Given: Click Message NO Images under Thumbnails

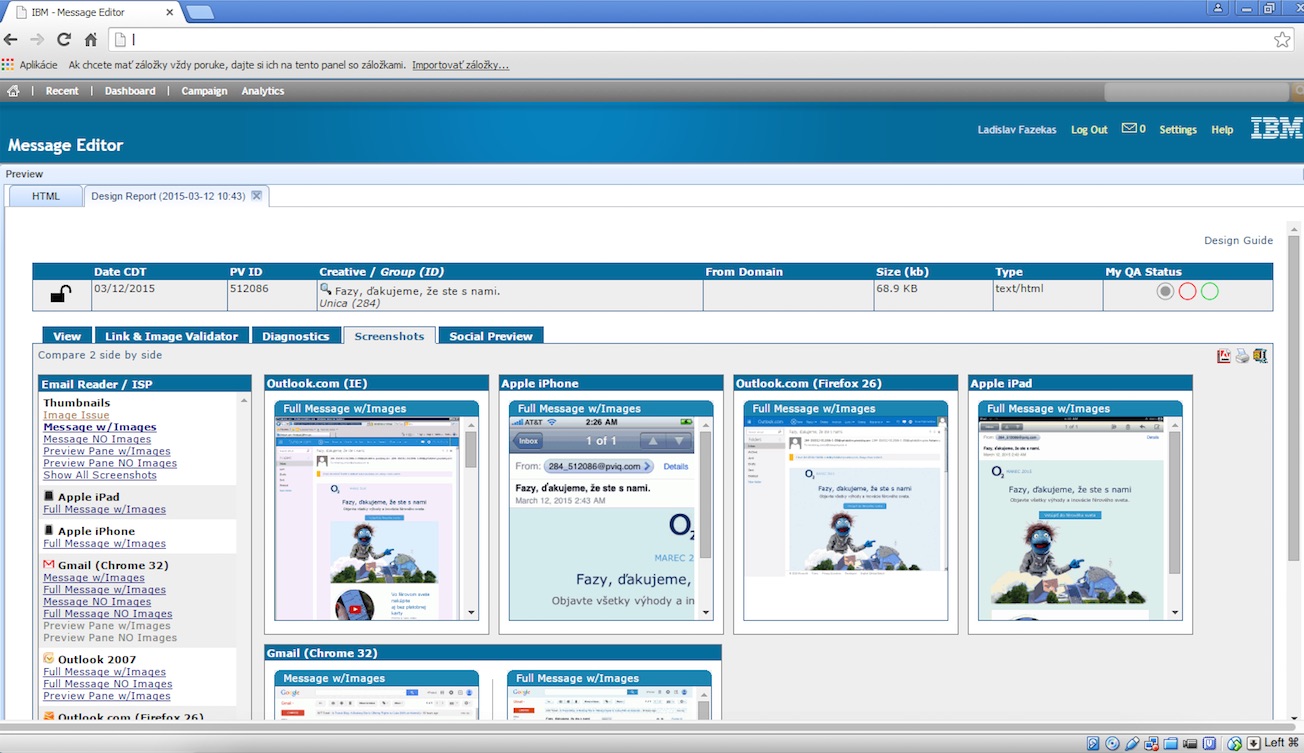Looking at the screenshot, I should (97, 439).
